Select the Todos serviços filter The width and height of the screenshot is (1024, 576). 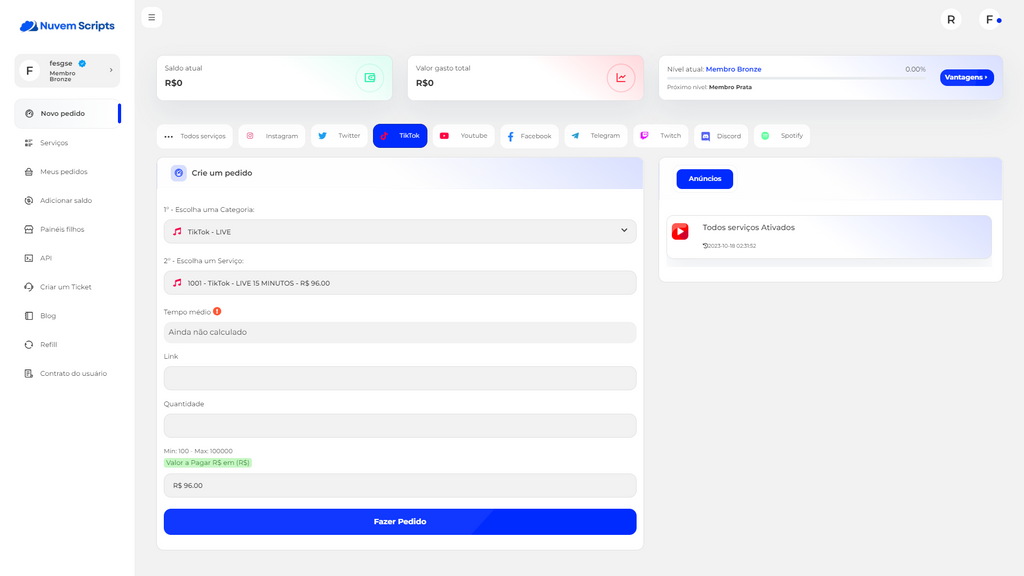click(194, 136)
